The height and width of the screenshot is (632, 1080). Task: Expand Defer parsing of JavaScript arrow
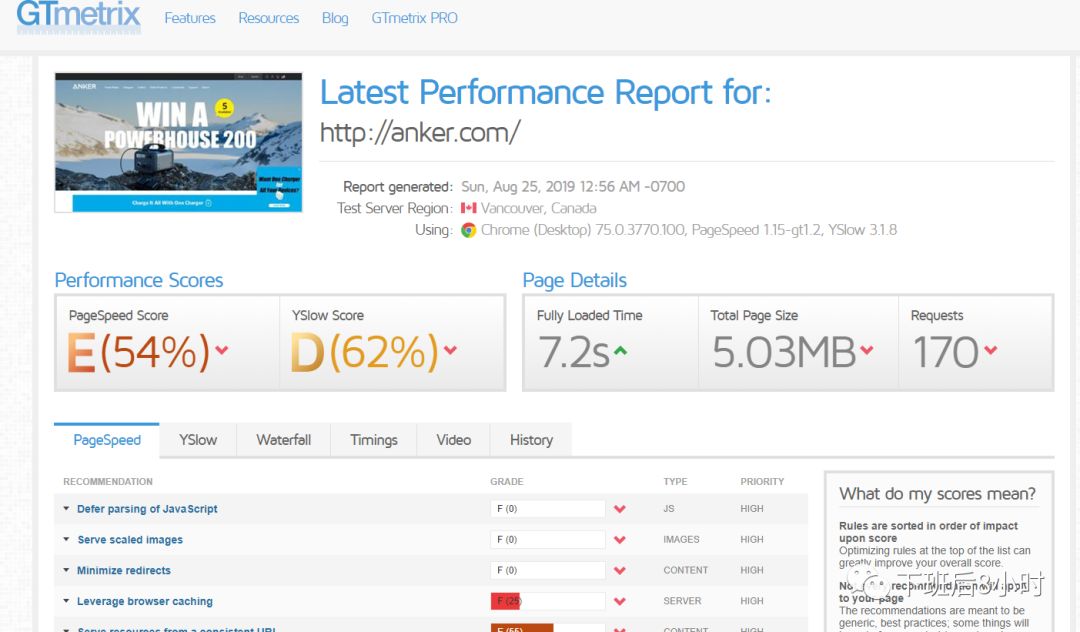coord(66,509)
